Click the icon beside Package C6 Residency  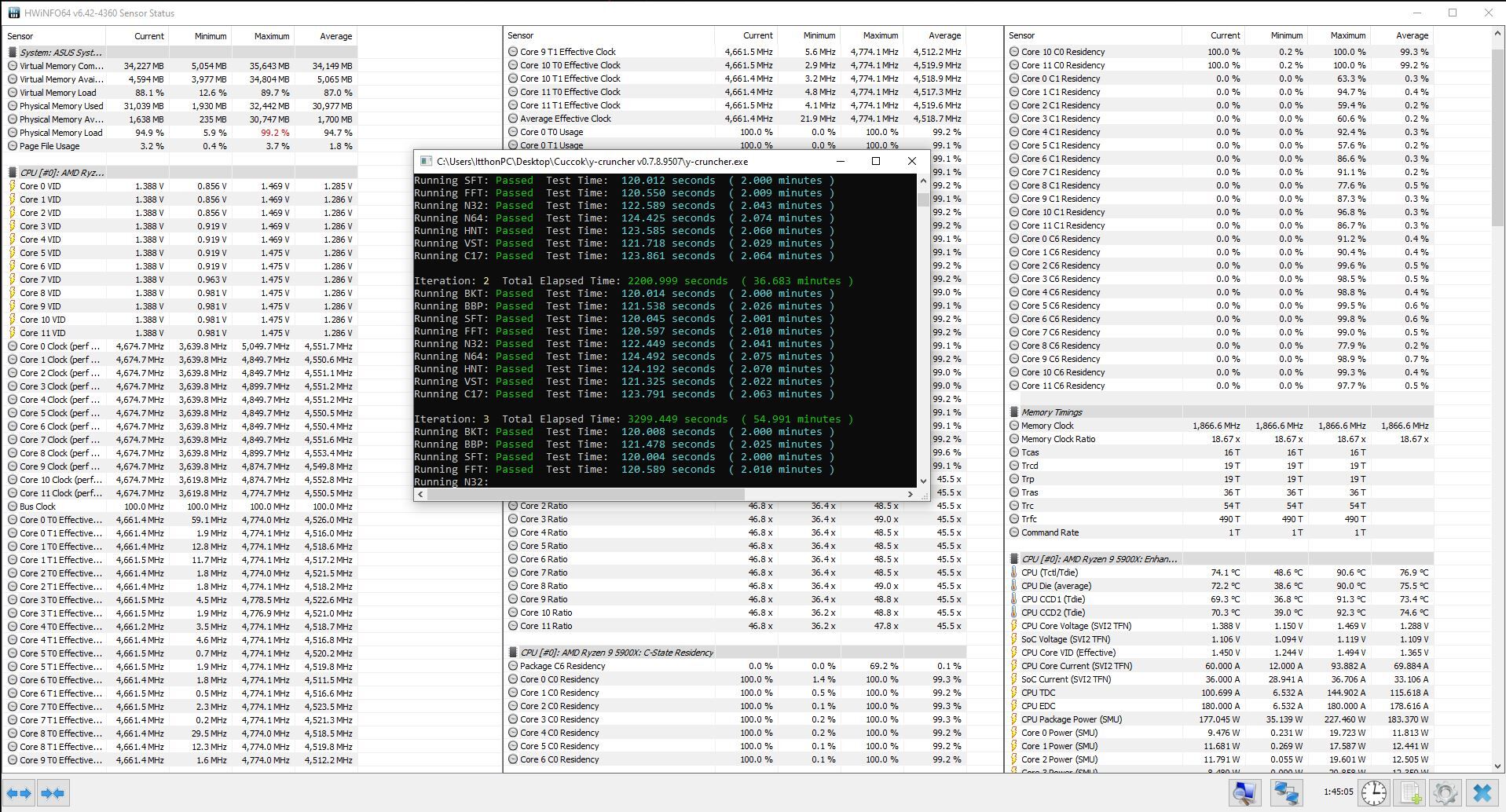513,666
